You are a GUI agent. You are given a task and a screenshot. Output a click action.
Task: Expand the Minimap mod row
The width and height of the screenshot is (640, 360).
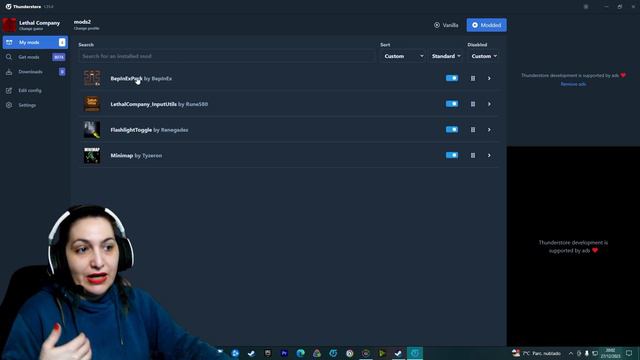point(489,156)
